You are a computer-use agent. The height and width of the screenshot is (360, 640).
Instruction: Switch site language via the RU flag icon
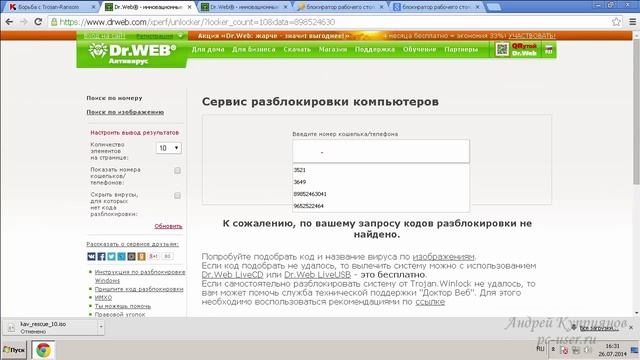pos(549,50)
